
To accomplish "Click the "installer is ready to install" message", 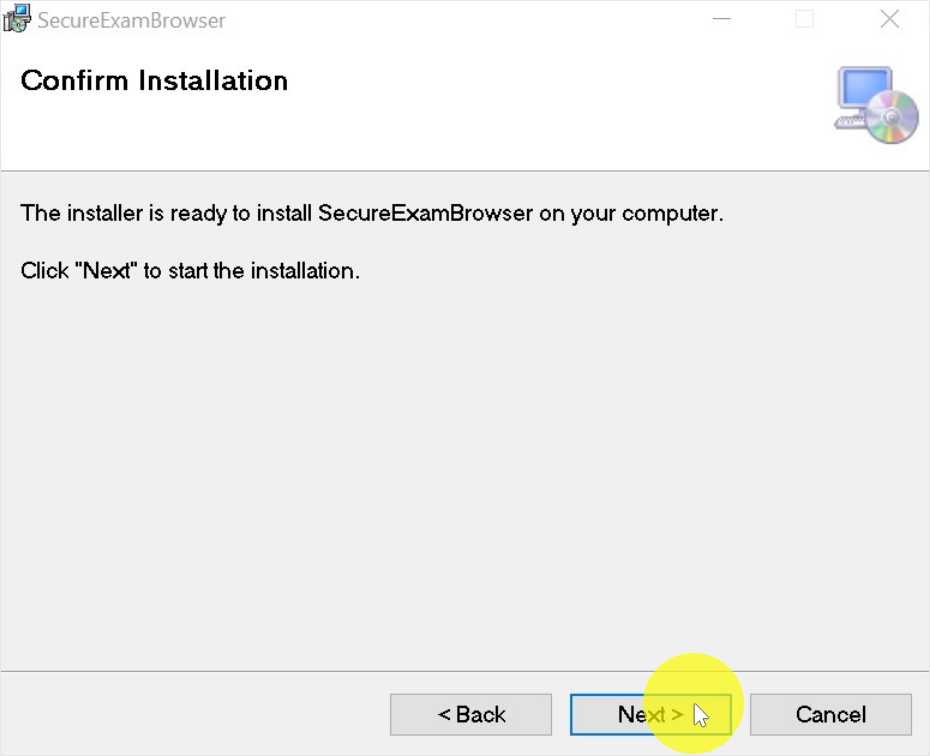I will pos(371,213).
